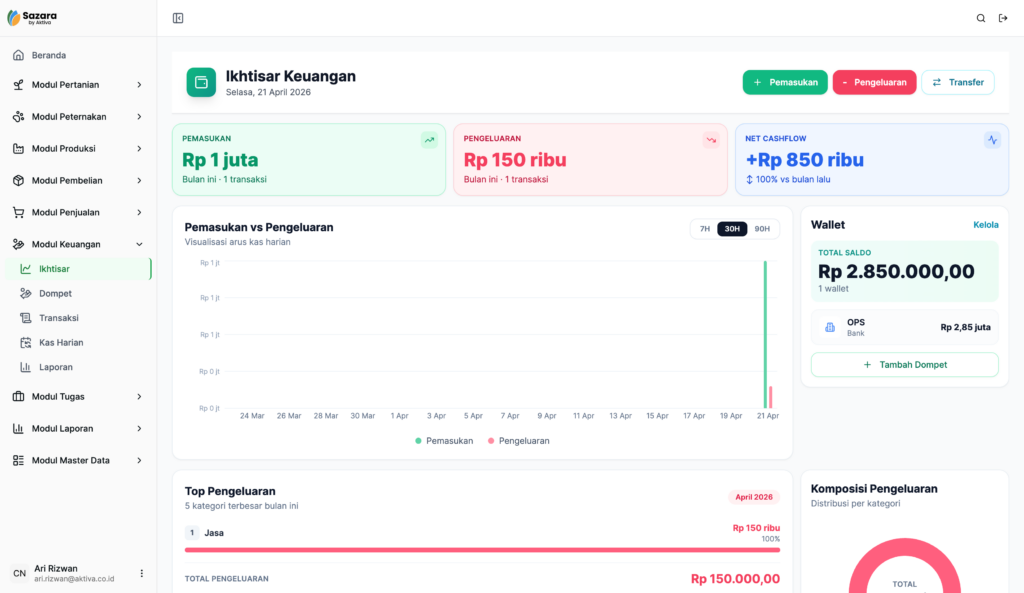Click Modul Master Data icon
Screen dimensions: 1024x593
point(18,460)
